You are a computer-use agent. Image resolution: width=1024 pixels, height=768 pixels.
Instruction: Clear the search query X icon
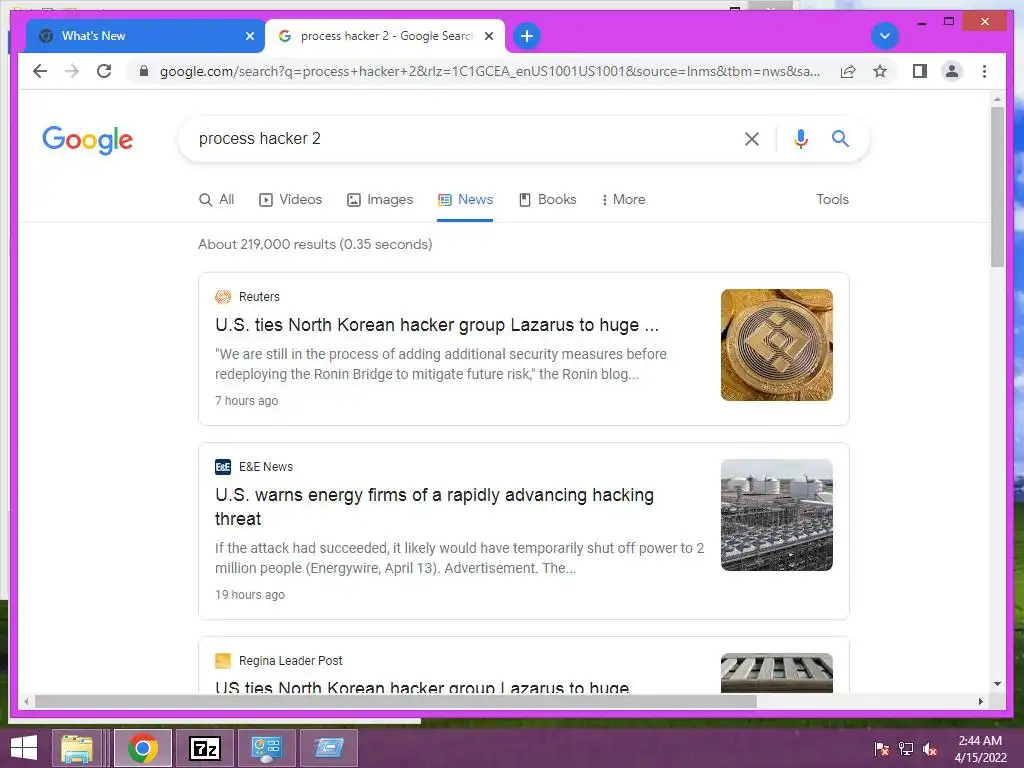[x=752, y=138]
